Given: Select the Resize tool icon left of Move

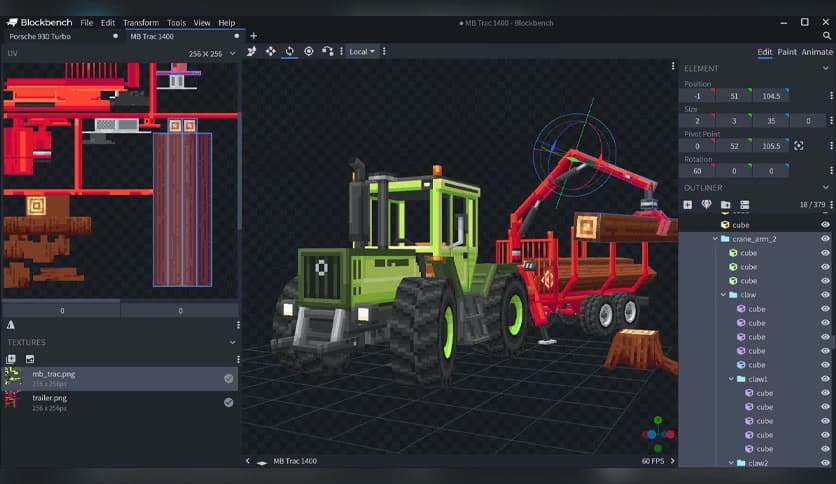Looking at the screenshot, I should 252,51.
